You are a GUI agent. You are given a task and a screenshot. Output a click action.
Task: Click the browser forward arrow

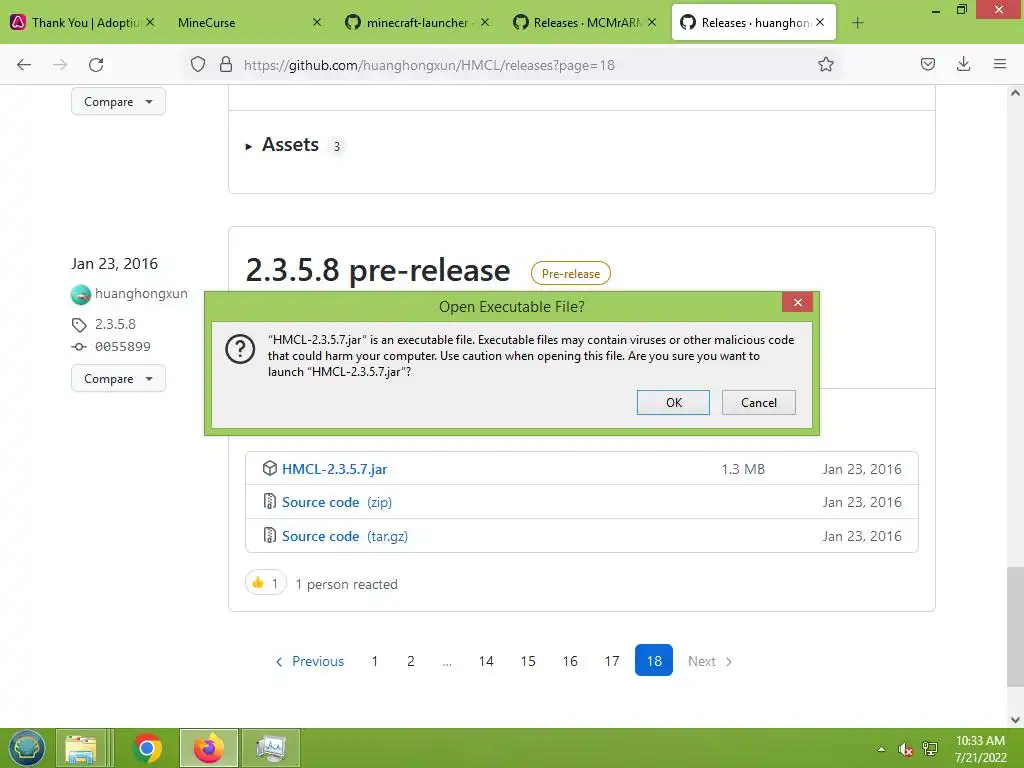click(x=60, y=65)
